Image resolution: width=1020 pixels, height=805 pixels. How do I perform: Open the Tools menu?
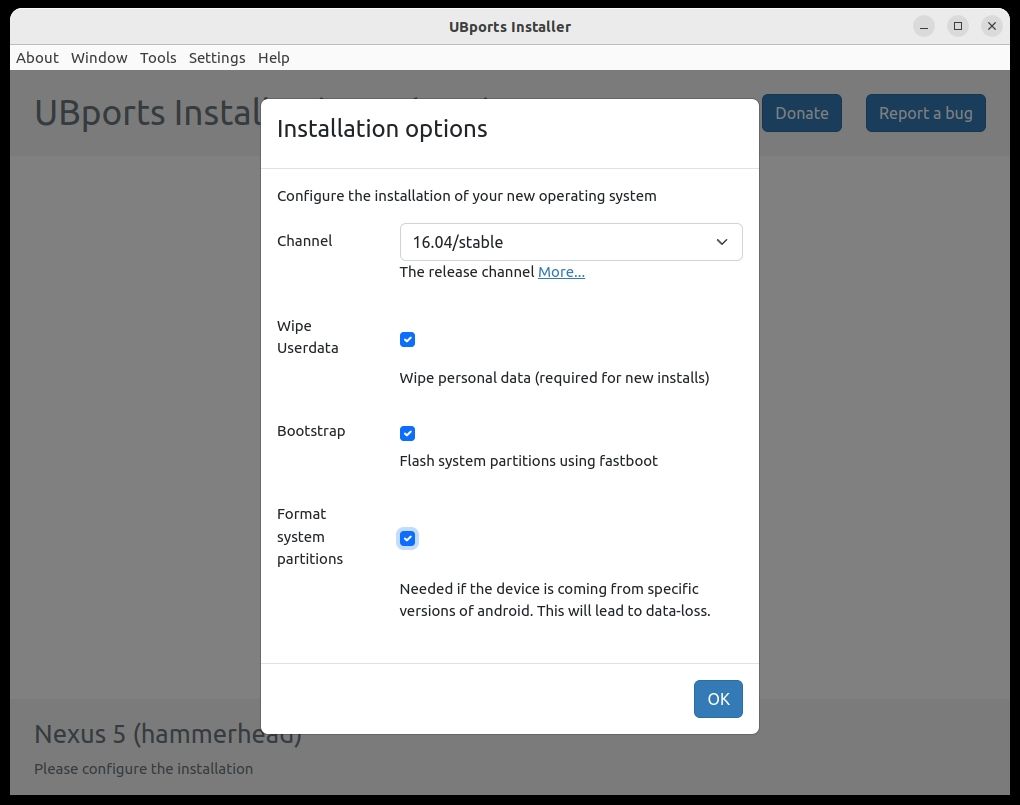pyautogui.click(x=158, y=58)
